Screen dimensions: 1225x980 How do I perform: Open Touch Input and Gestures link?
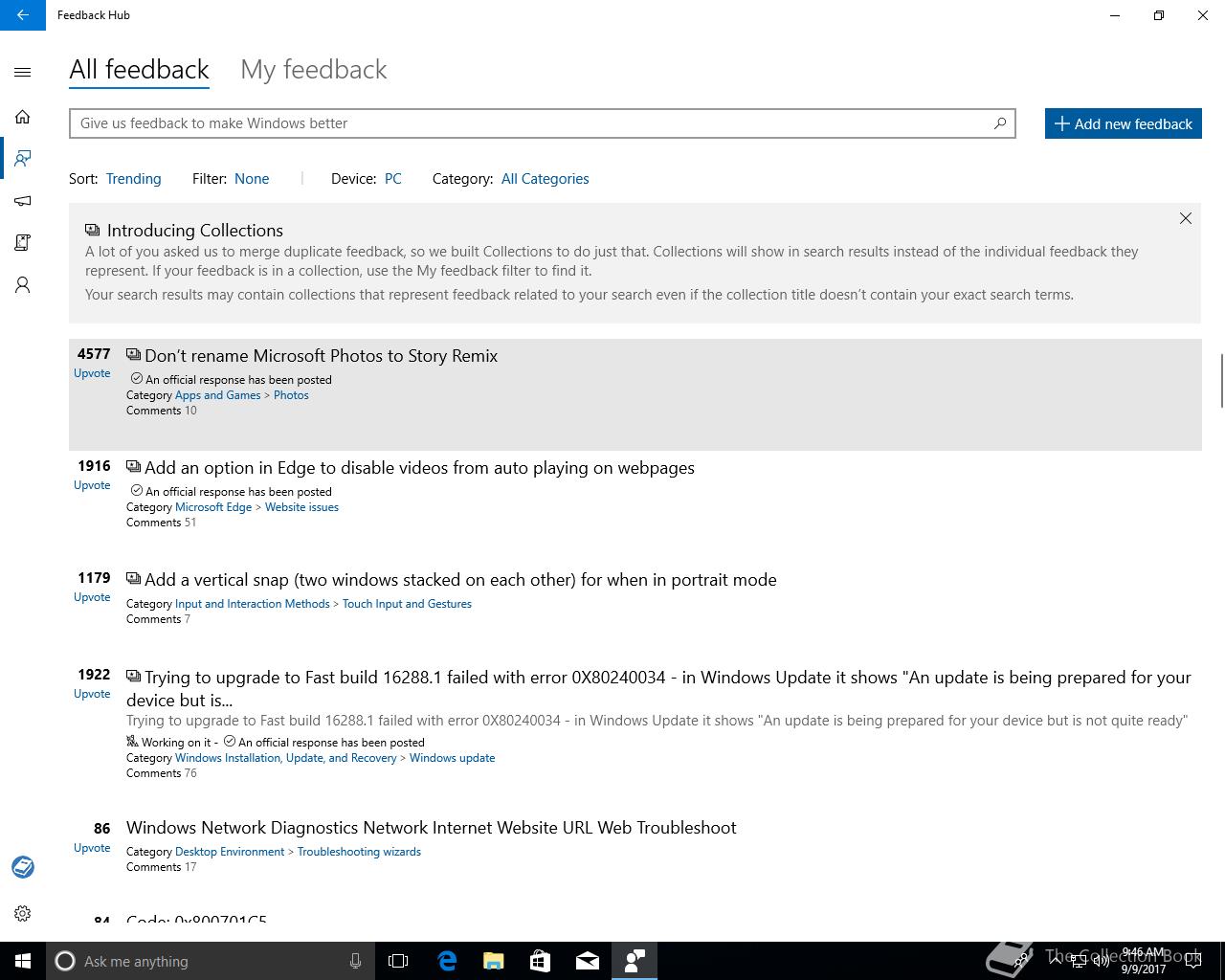[407, 604]
